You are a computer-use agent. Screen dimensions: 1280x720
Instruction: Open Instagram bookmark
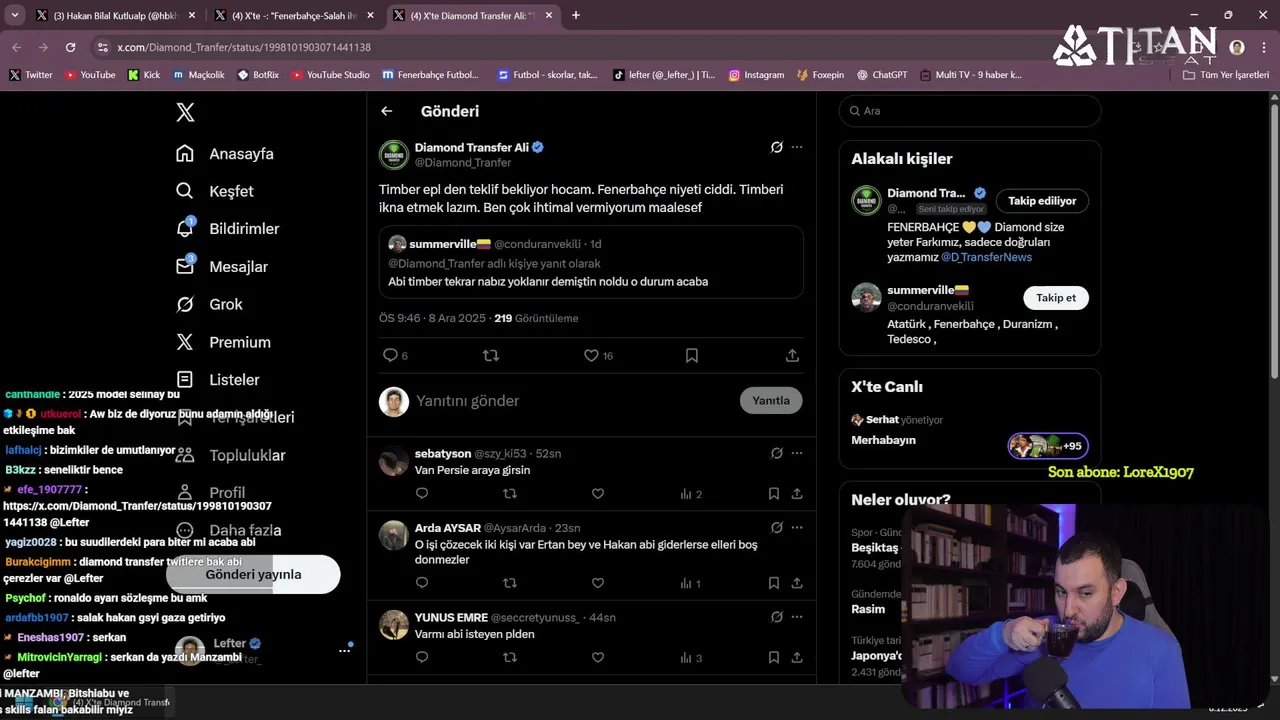756,75
